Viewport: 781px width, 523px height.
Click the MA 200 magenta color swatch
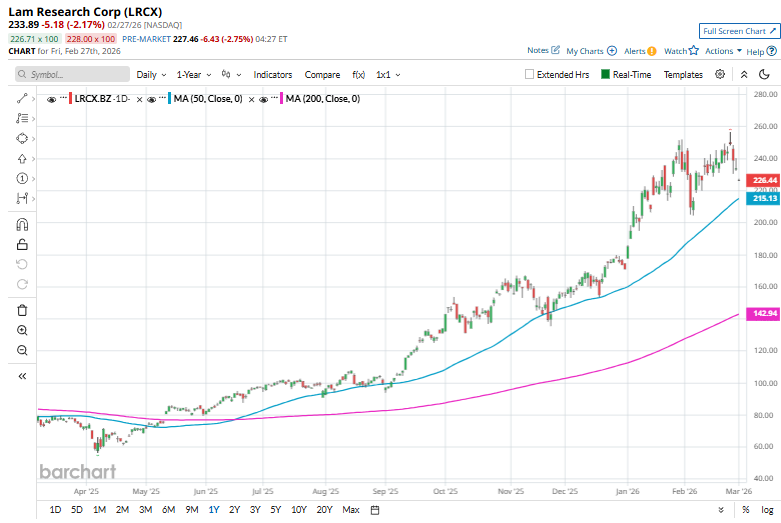[279, 99]
